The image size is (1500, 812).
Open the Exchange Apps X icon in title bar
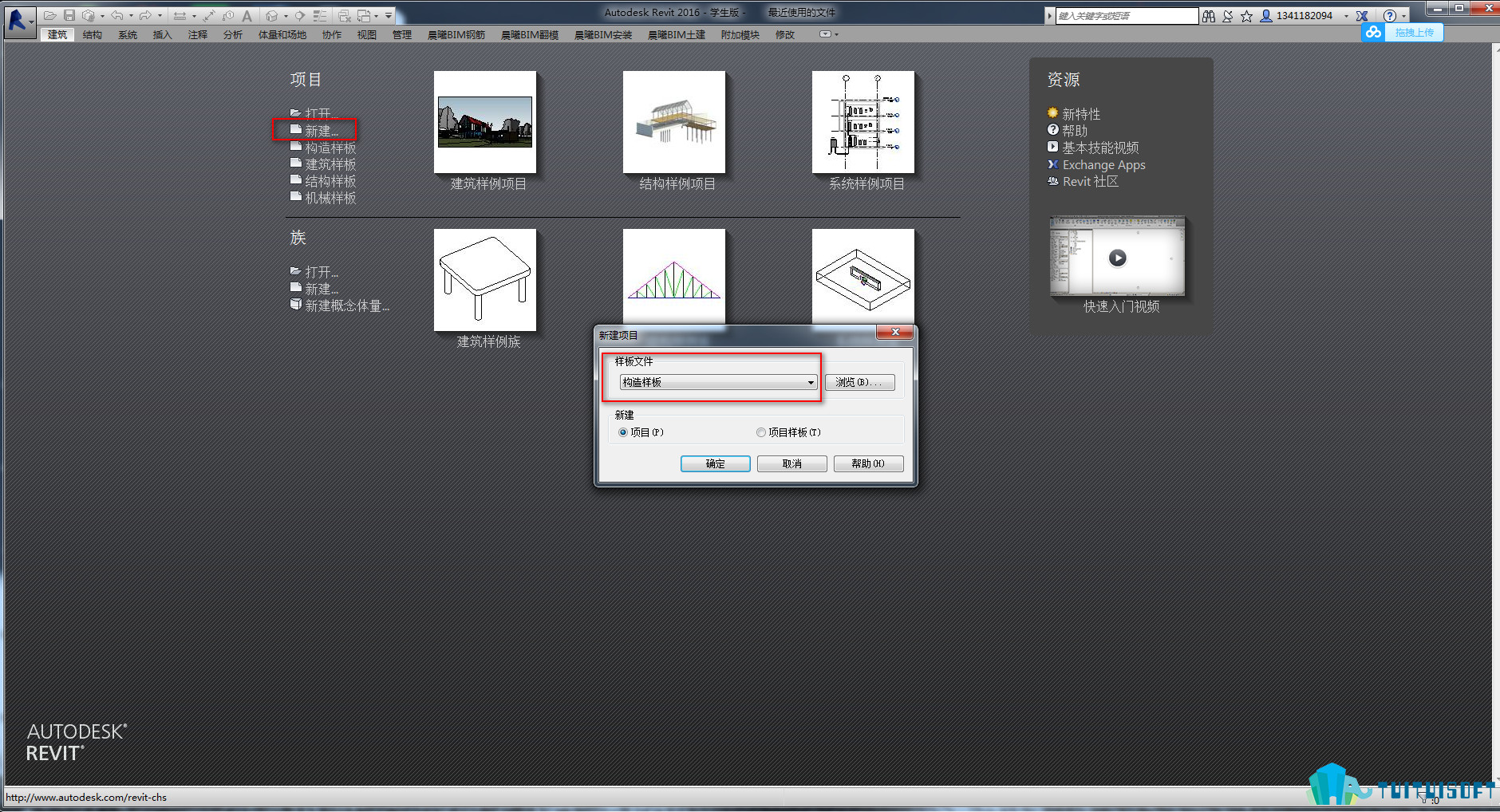point(1362,16)
